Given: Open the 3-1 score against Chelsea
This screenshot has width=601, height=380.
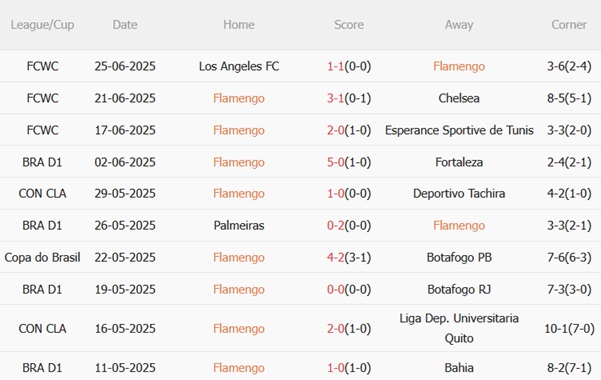Looking at the screenshot, I should pos(335,98).
